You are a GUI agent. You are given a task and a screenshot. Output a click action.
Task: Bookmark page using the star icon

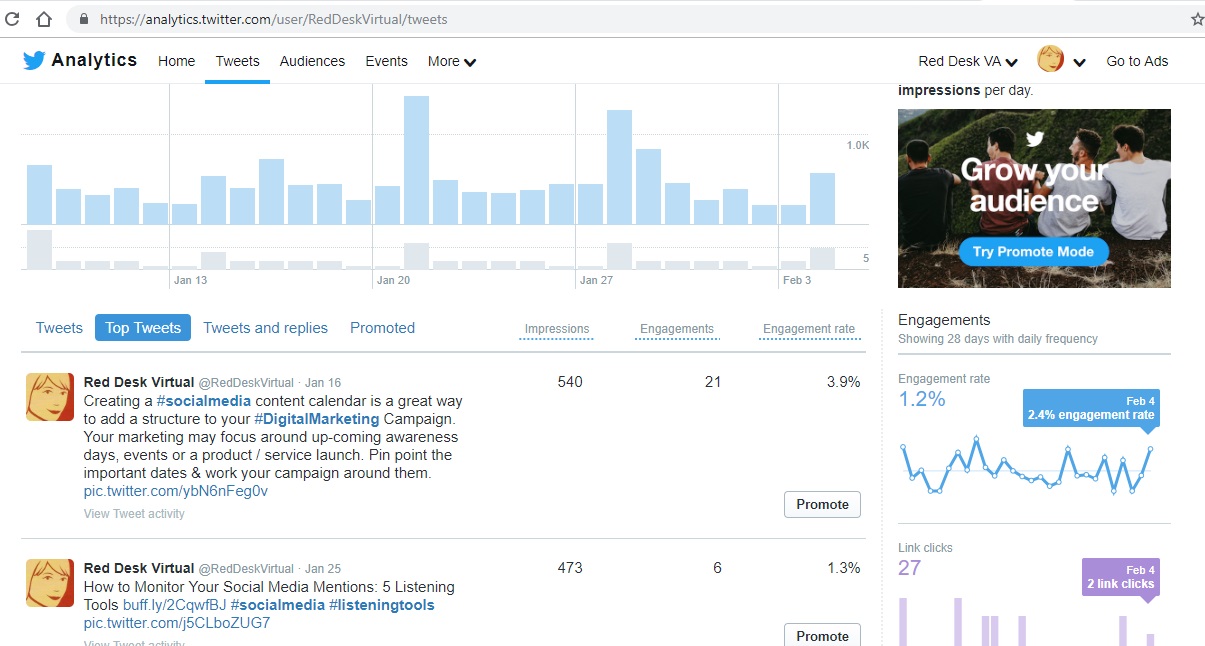click(1197, 19)
